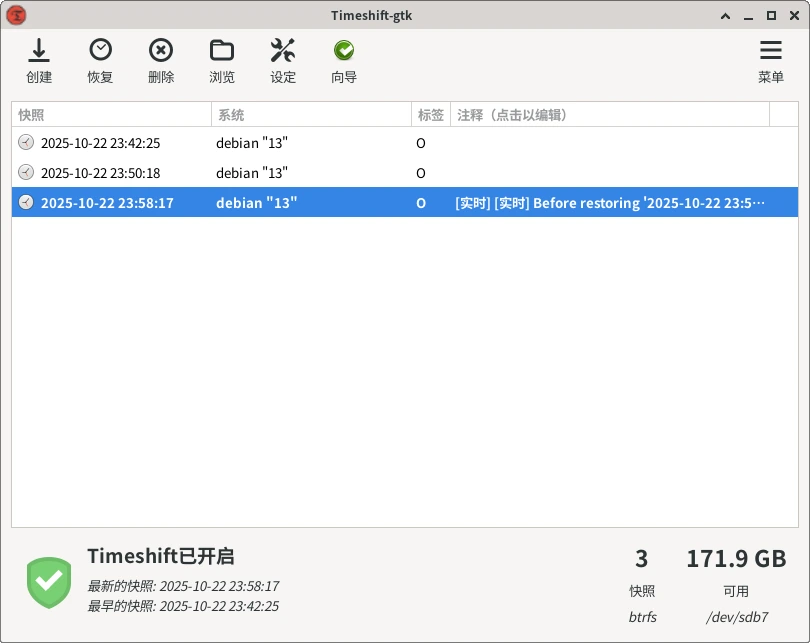
Task: Restore the highlighted snapshot using 恢复
Action: pyautogui.click(x=99, y=60)
